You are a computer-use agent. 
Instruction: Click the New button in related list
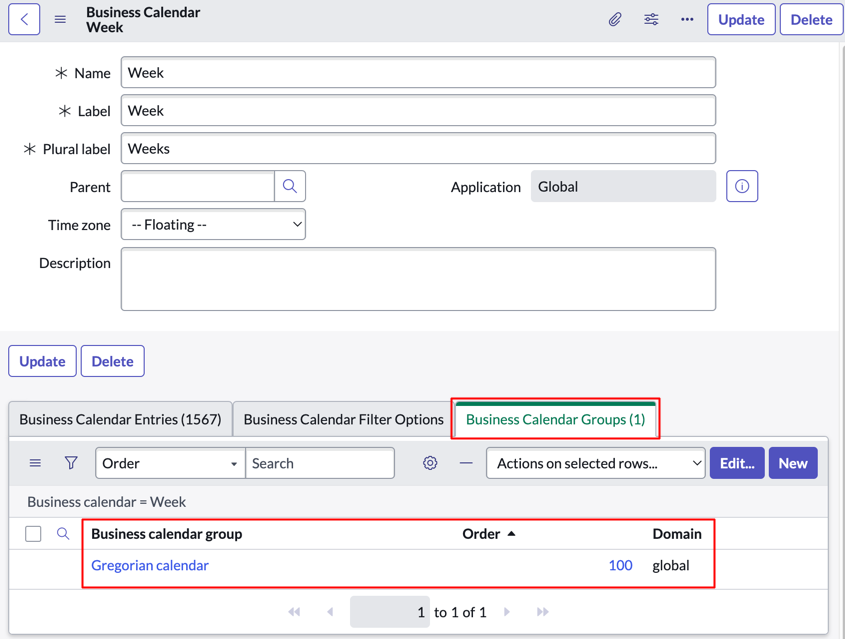click(793, 463)
